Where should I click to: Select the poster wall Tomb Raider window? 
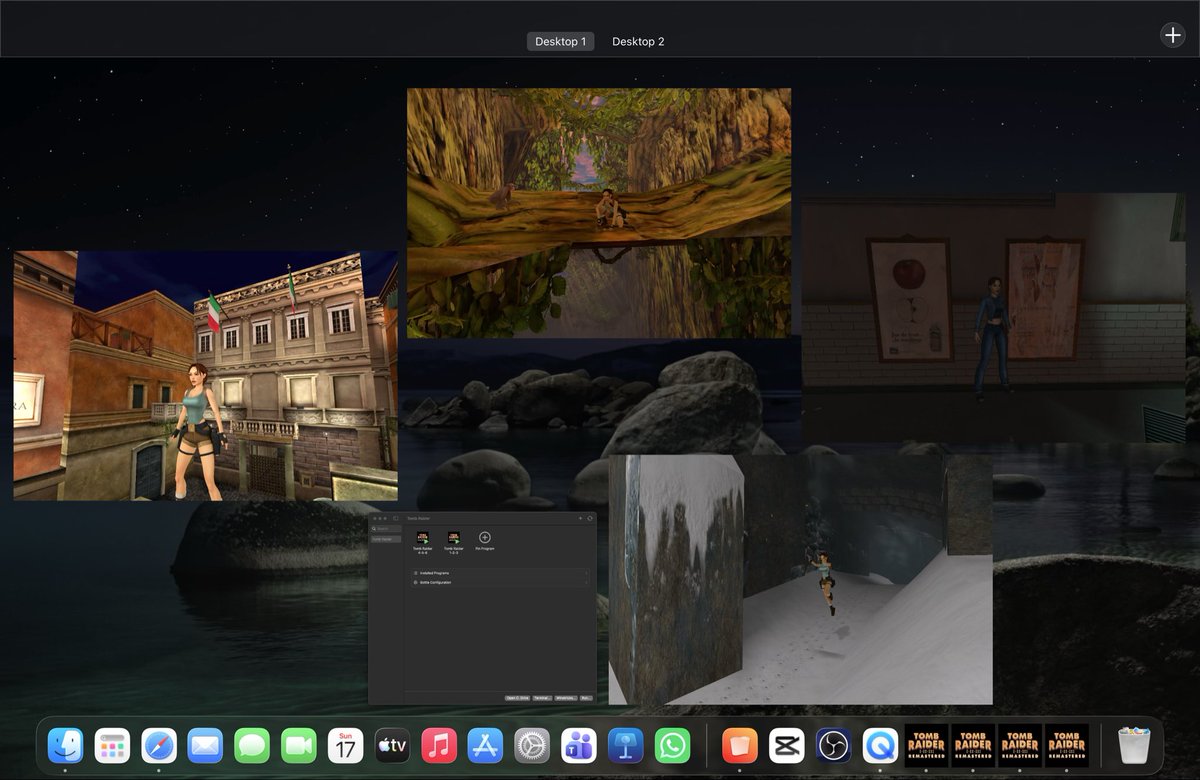point(993,318)
